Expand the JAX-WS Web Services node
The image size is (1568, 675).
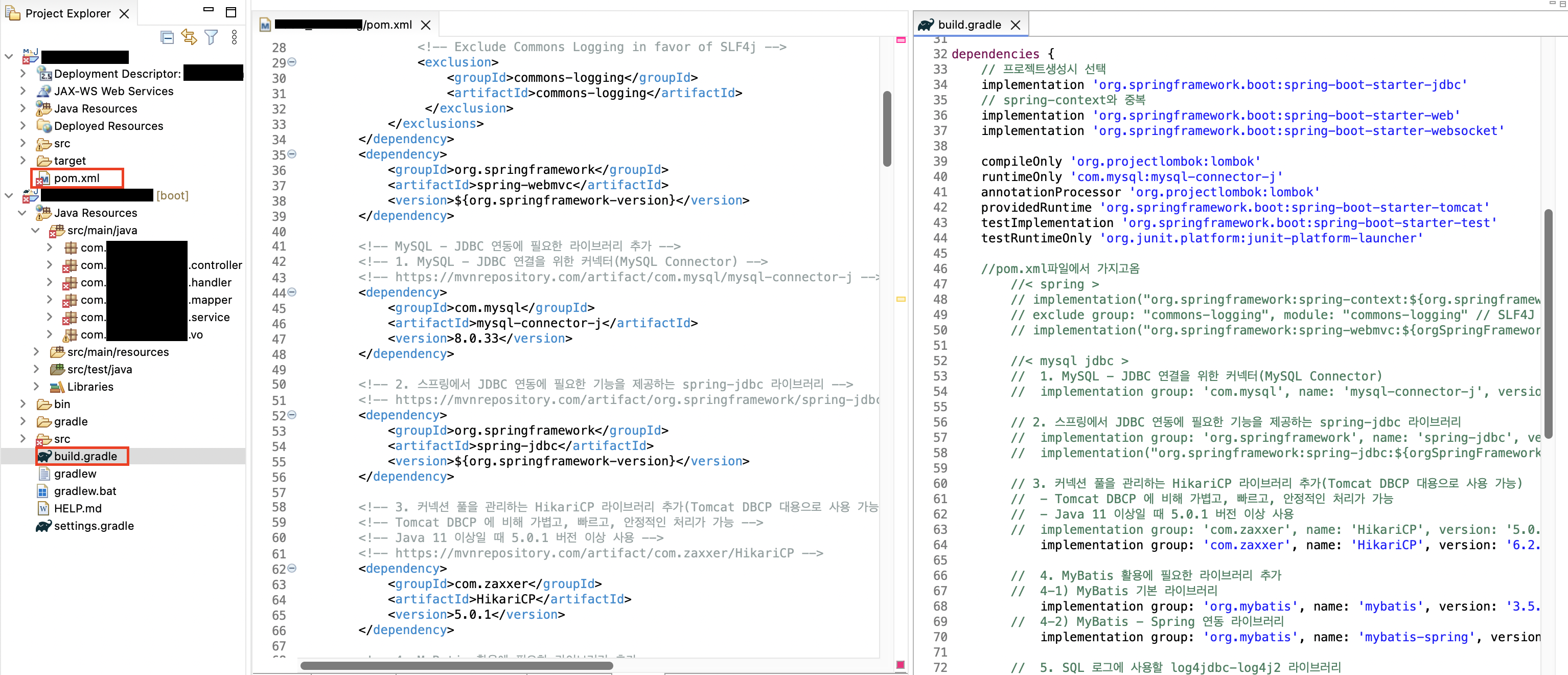tap(23, 91)
